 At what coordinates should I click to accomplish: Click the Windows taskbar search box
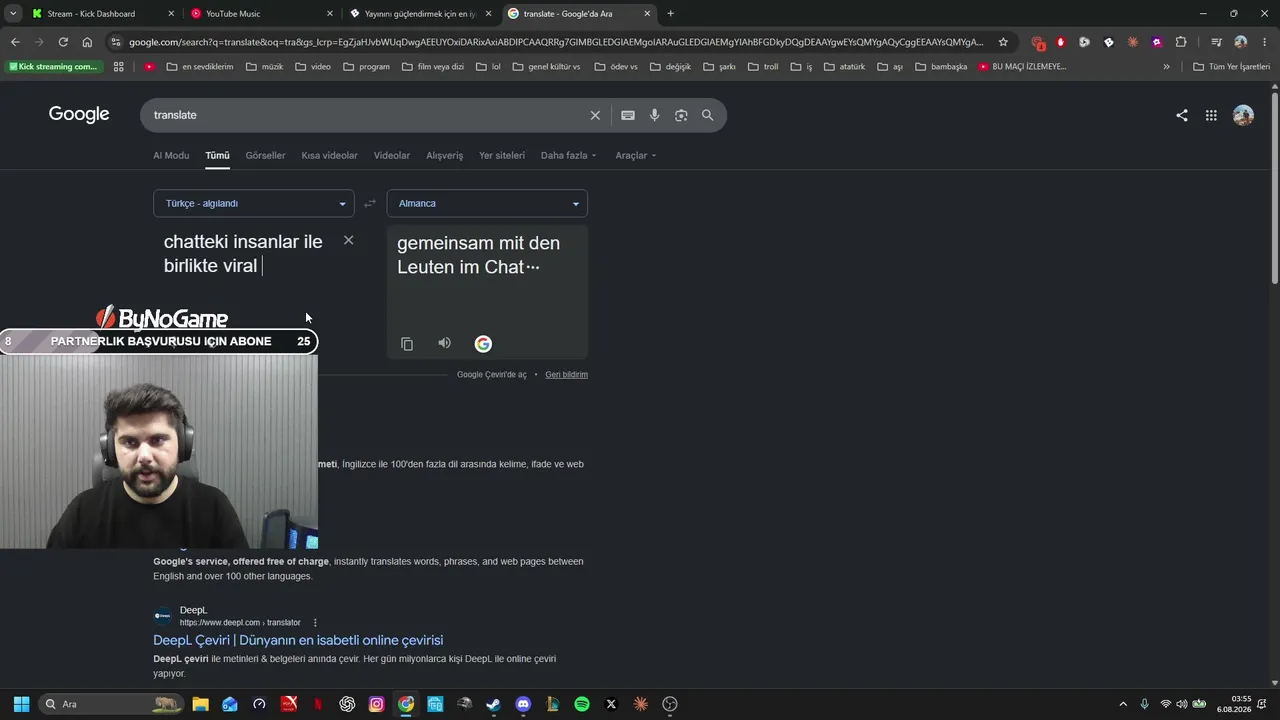click(110, 704)
